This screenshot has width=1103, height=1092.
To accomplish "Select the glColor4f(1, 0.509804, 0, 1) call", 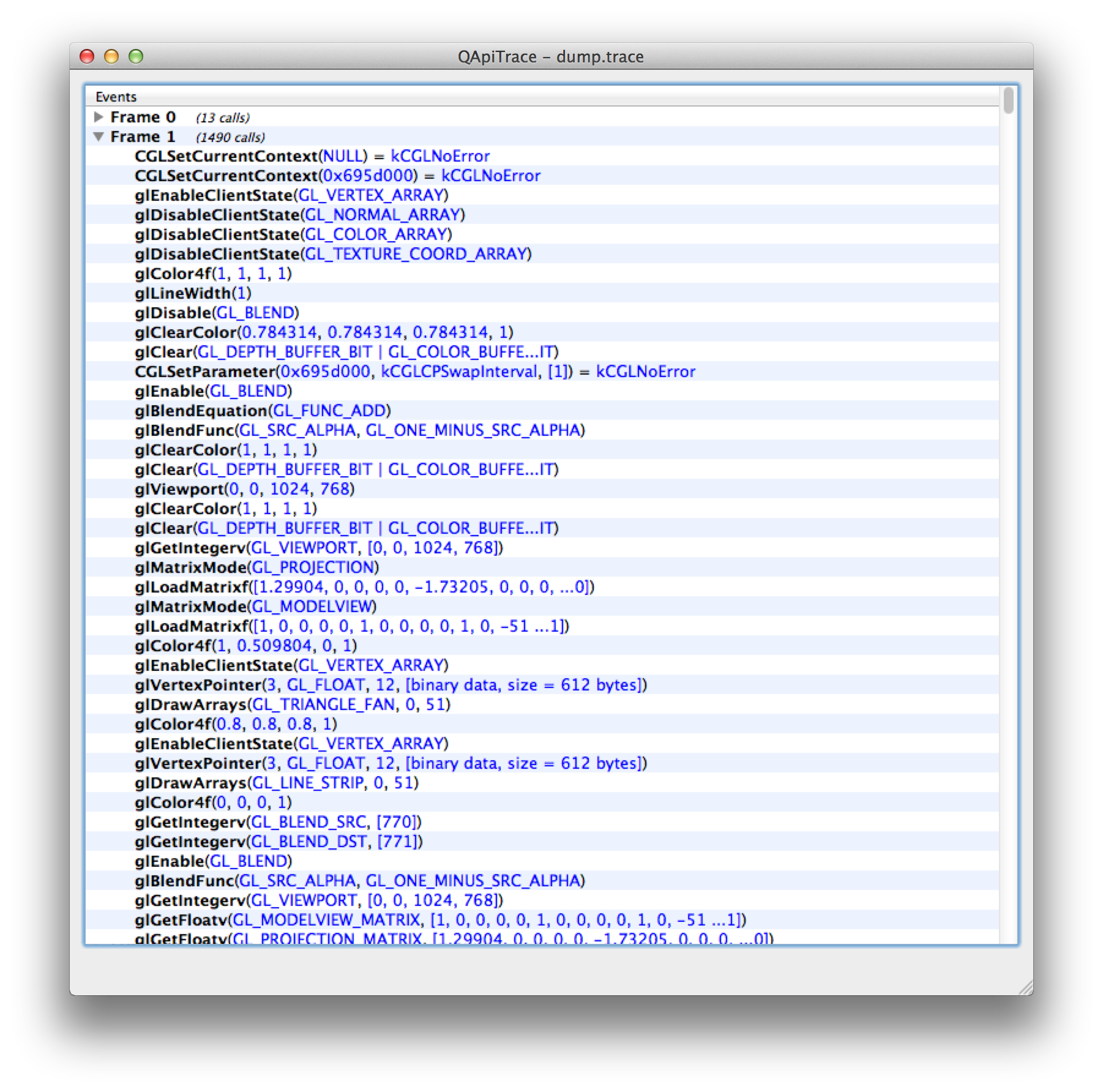I will [x=245, y=646].
